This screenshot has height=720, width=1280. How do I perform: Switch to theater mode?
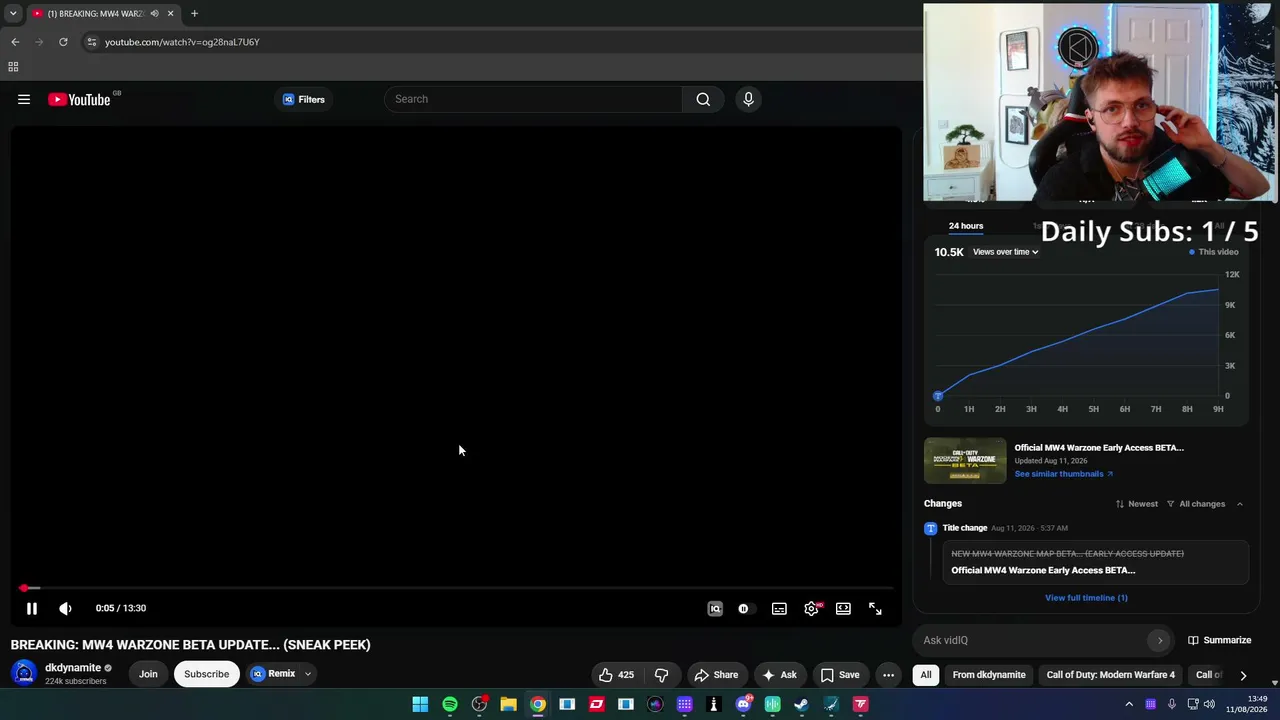[843, 608]
